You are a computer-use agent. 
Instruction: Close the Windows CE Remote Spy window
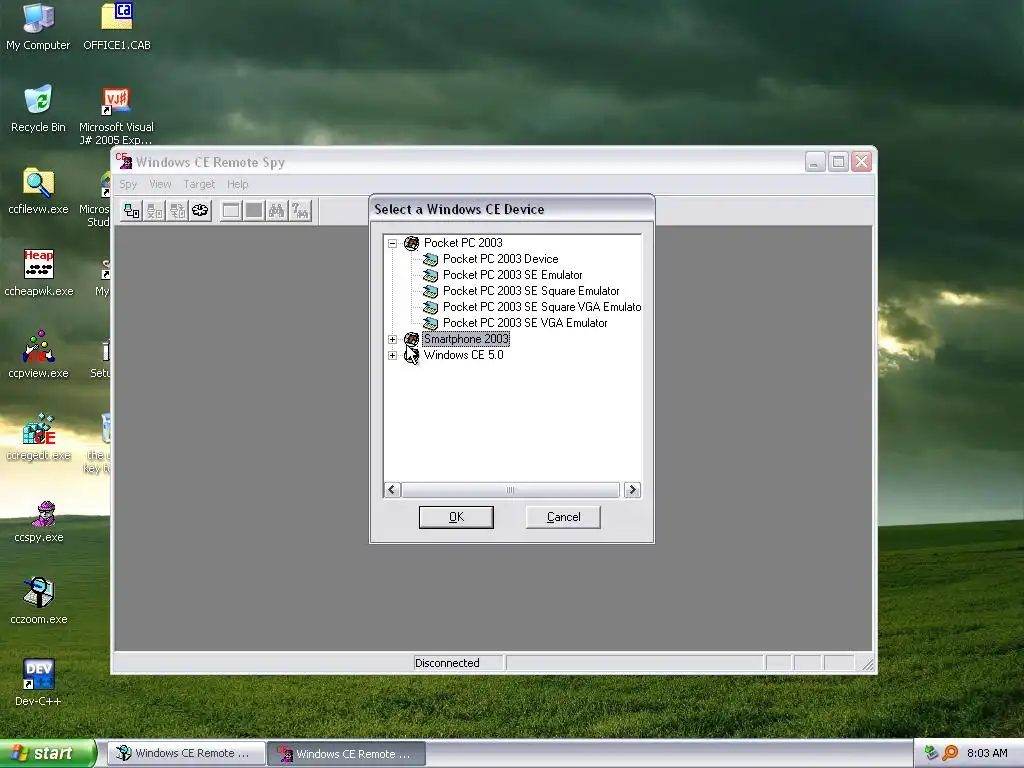coord(861,161)
